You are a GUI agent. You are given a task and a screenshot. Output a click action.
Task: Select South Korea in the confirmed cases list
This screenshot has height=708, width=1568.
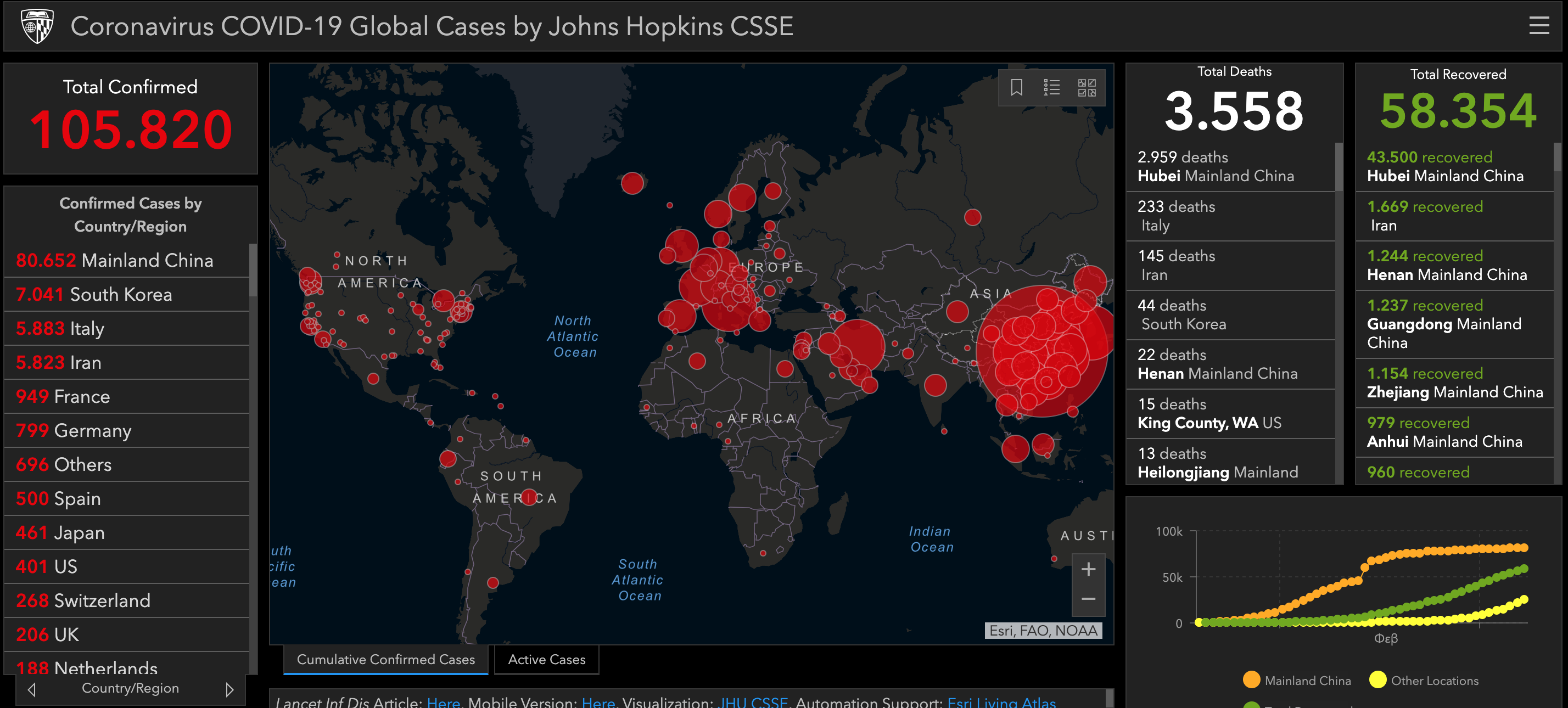click(122, 294)
